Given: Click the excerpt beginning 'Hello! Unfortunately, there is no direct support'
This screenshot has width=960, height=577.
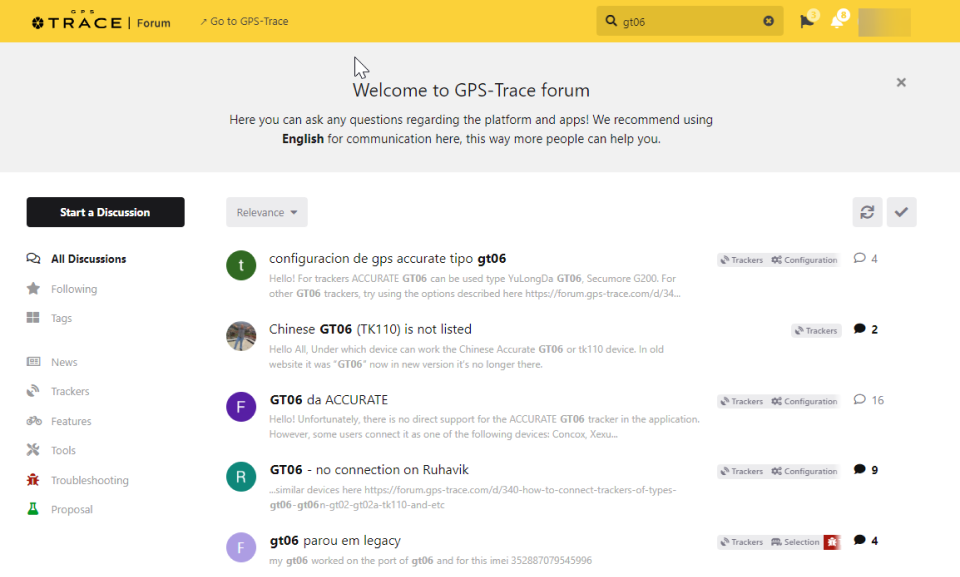Looking at the screenshot, I should 484,427.
